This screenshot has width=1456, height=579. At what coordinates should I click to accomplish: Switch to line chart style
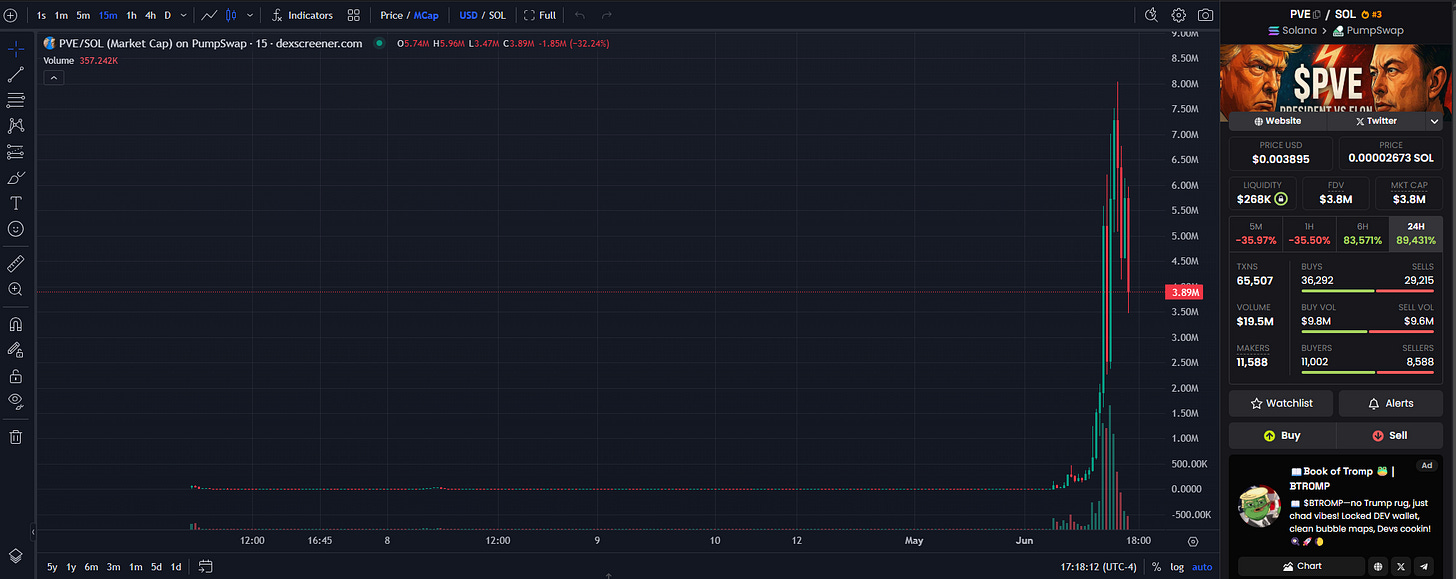(210, 15)
